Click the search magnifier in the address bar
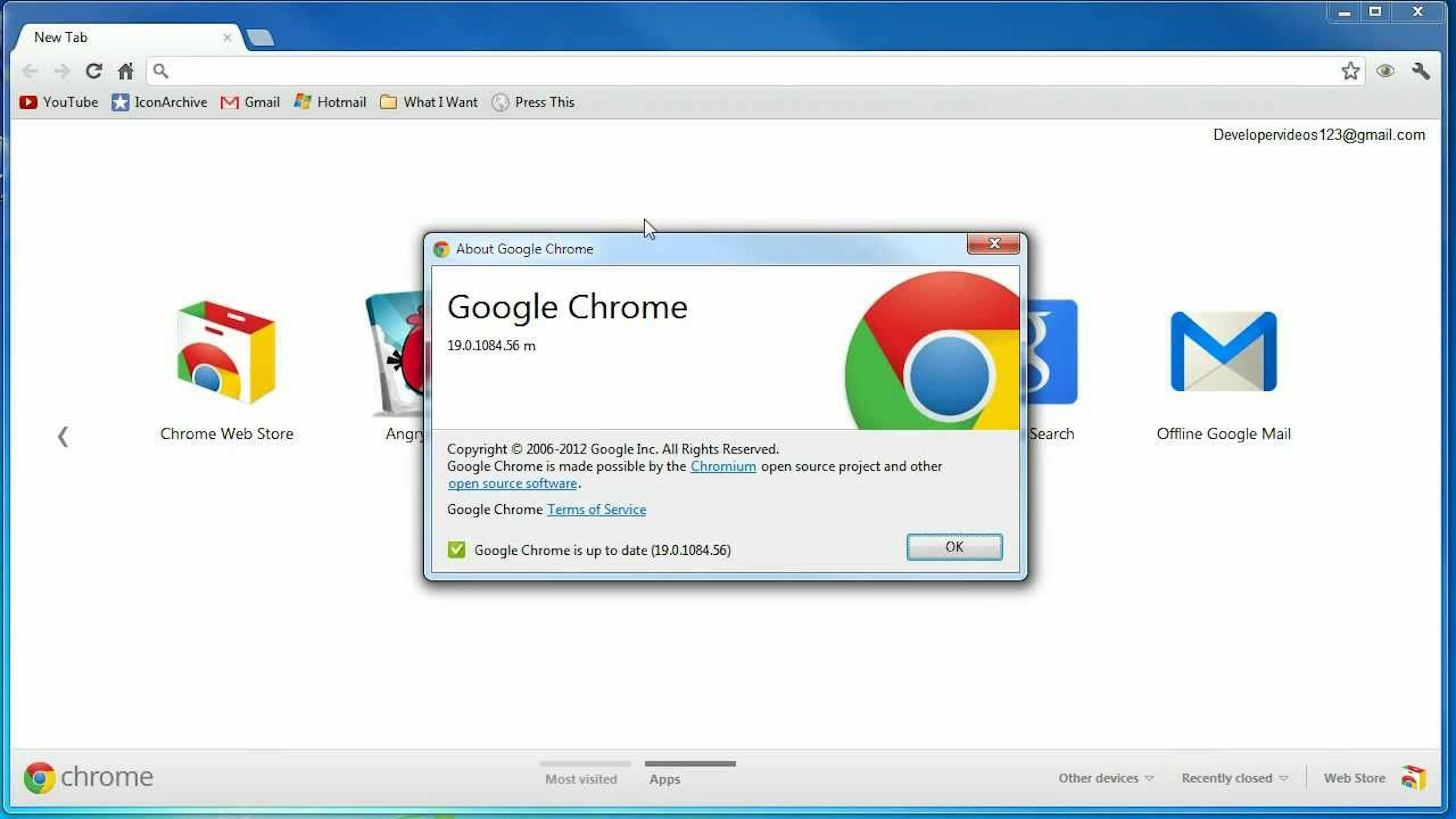This screenshot has height=819, width=1456. click(160, 71)
